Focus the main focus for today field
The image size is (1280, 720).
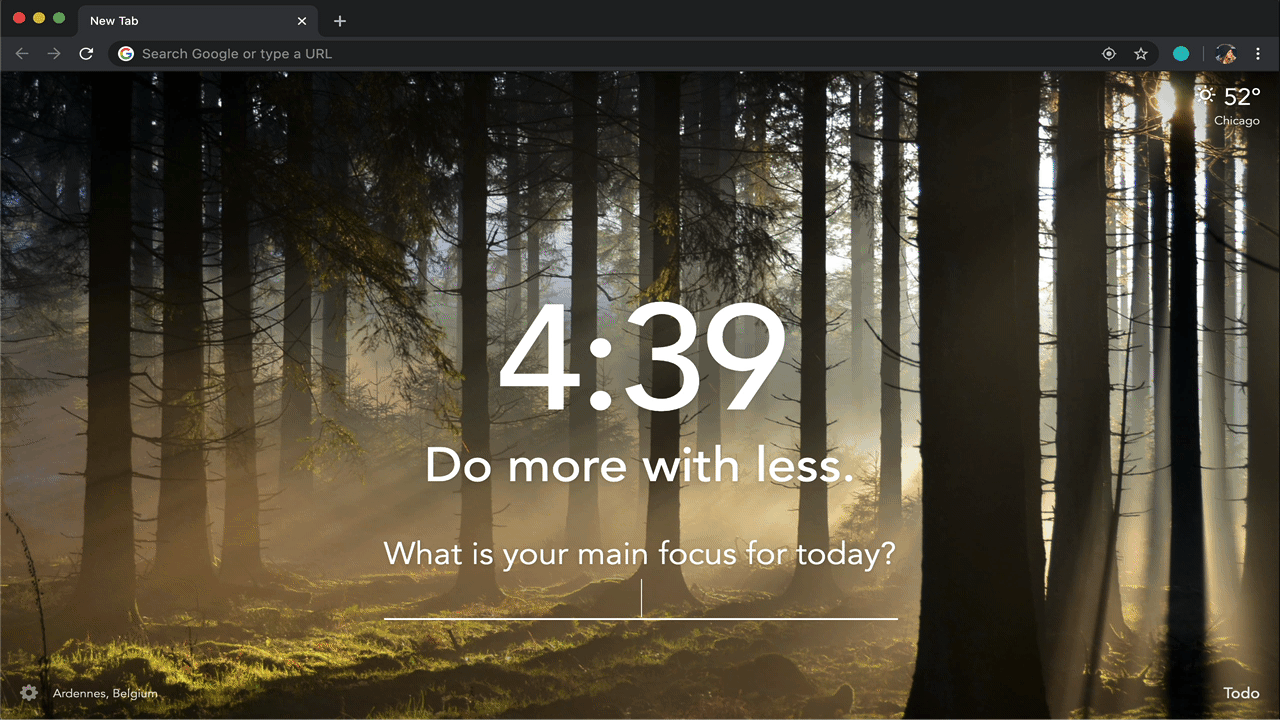(x=640, y=600)
